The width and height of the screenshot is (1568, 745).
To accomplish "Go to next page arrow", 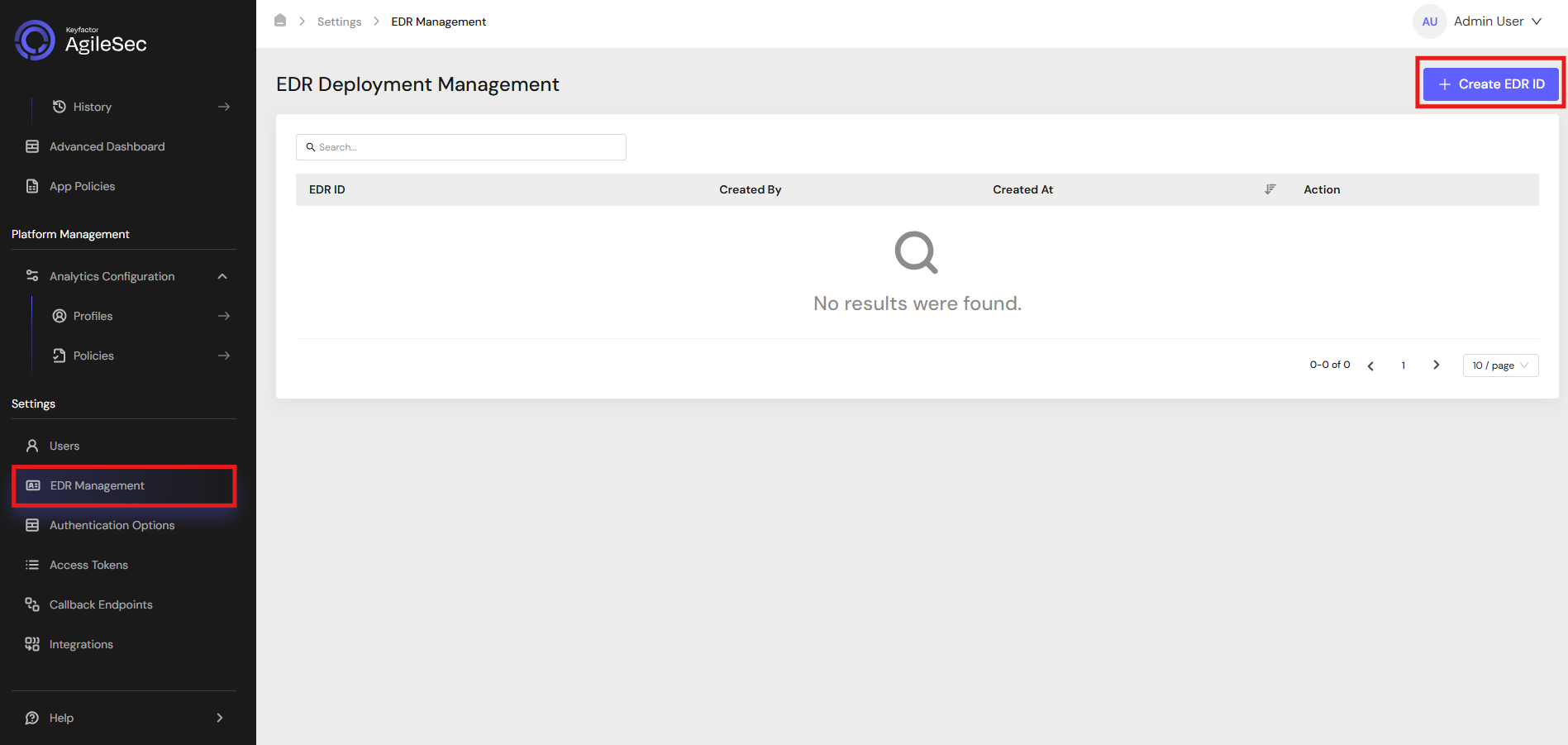I will point(1437,365).
